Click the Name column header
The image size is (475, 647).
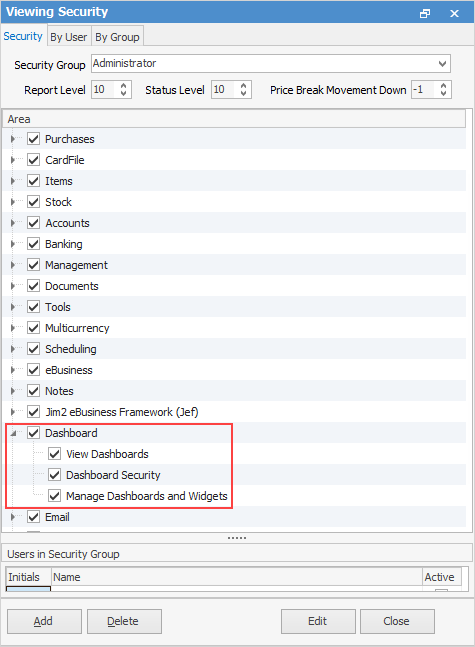237,577
